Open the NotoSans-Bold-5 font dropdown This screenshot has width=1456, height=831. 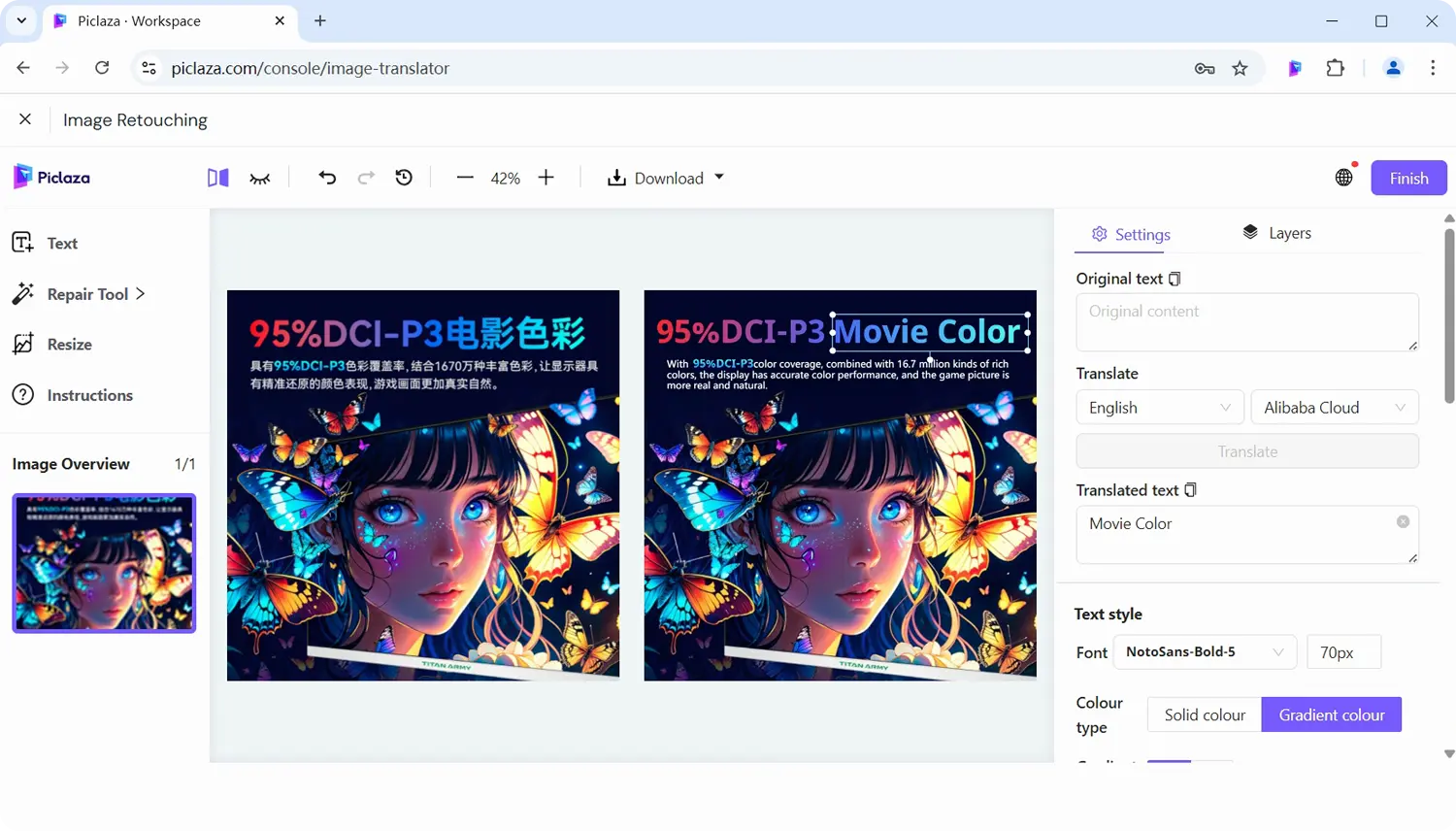[1205, 652]
